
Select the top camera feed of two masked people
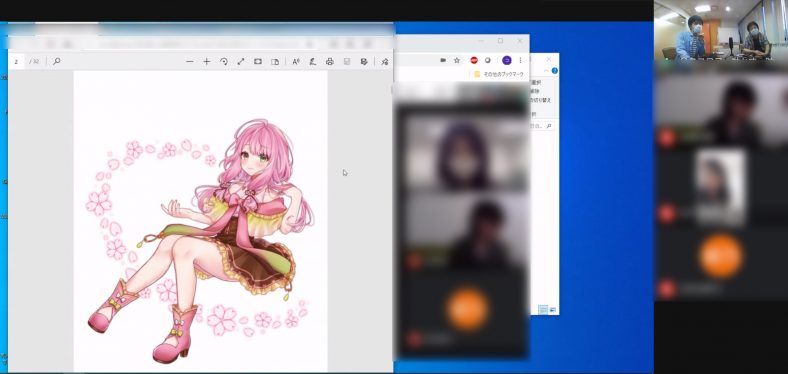point(721,30)
